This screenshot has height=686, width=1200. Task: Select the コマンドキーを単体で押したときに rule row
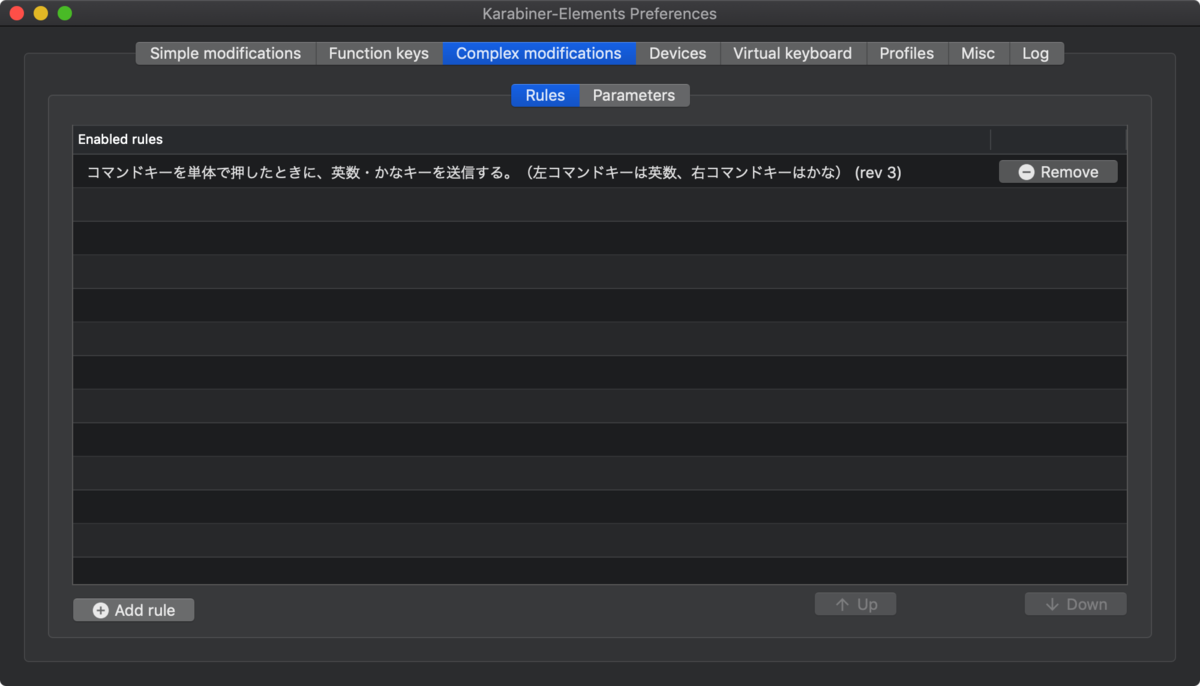(600, 172)
